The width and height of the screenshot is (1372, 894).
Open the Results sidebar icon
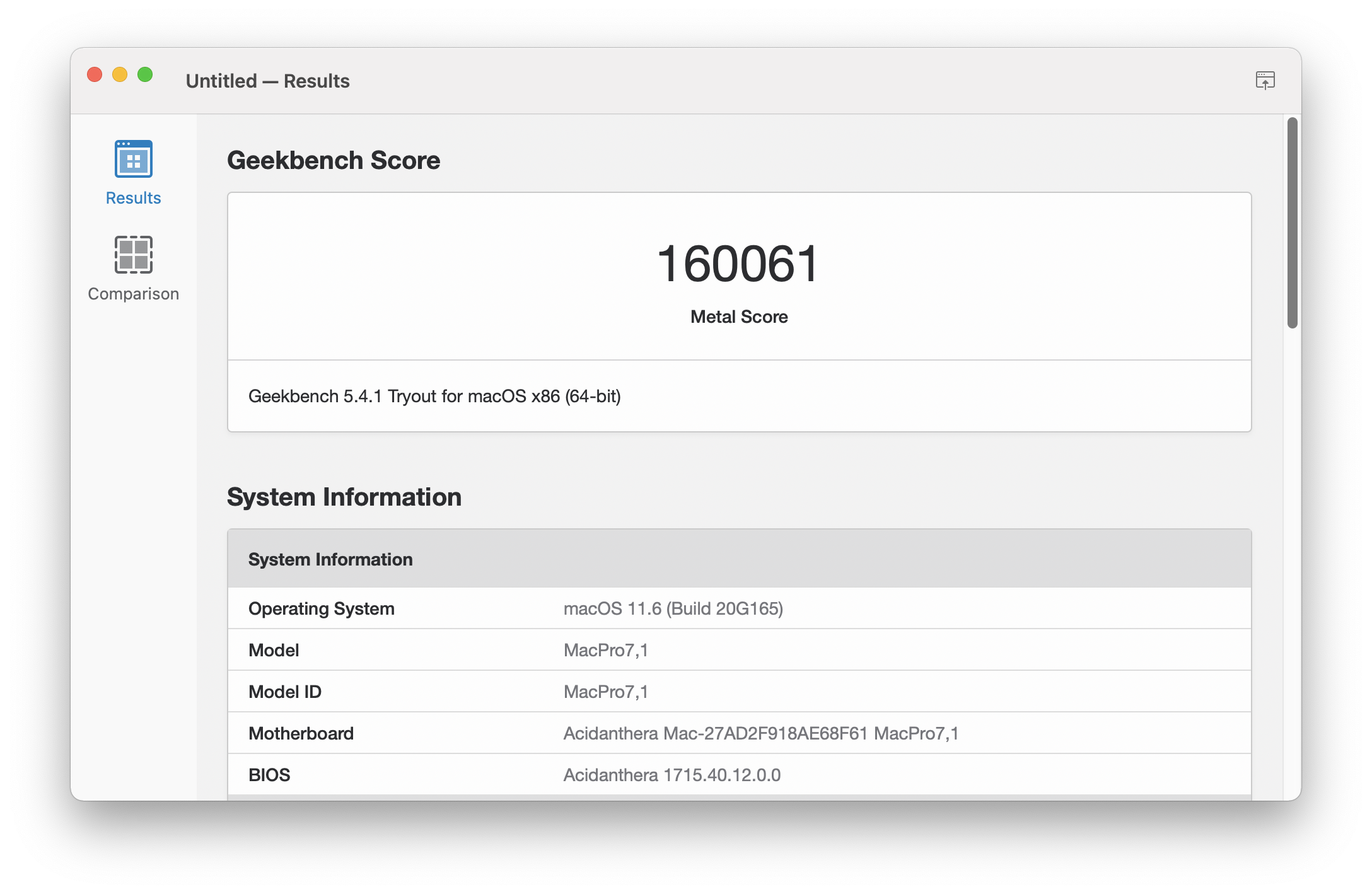coord(133,159)
